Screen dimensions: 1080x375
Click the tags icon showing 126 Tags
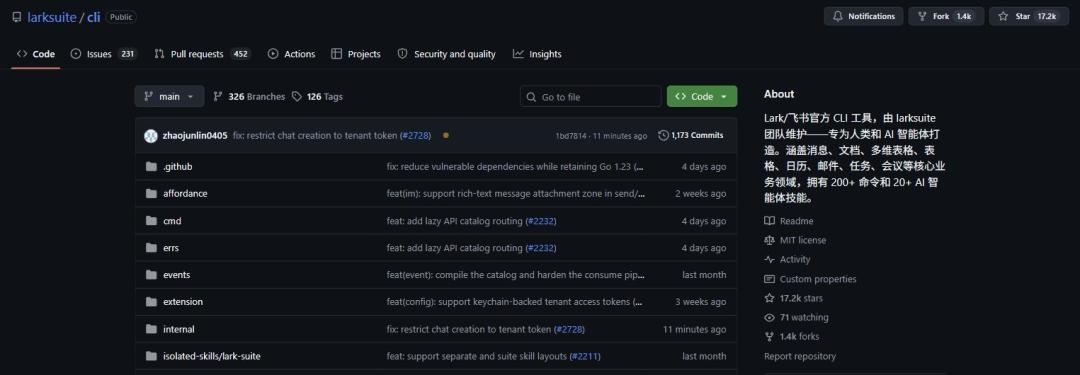point(297,97)
